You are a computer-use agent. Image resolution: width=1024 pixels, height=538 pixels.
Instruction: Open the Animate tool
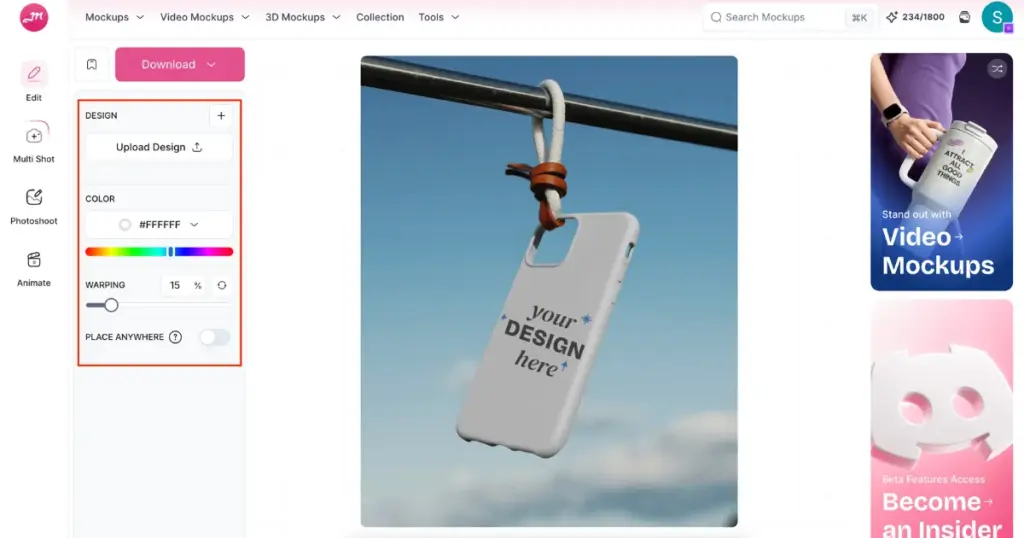(x=34, y=269)
